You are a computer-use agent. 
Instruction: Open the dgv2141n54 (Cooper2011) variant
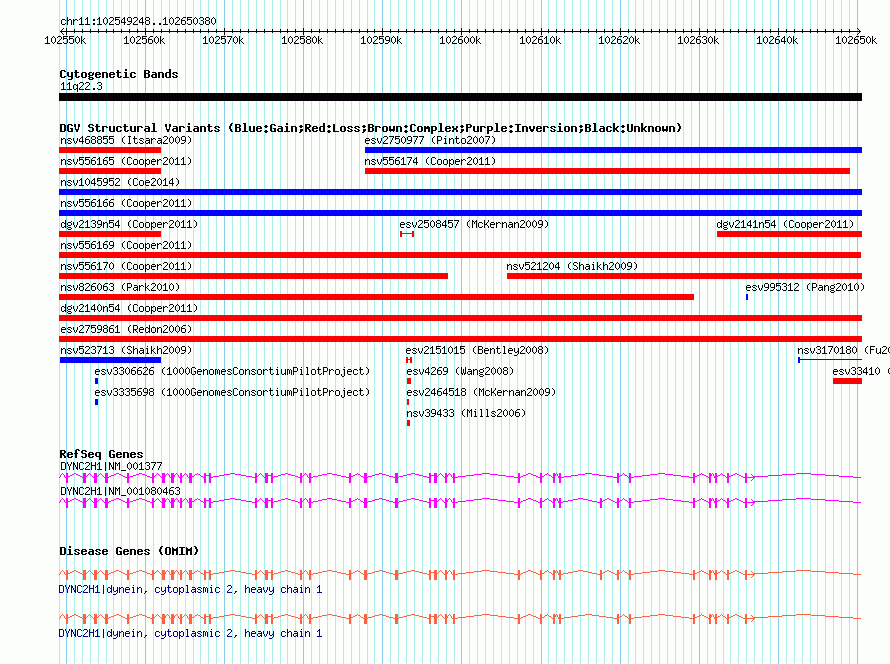[785, 224]
